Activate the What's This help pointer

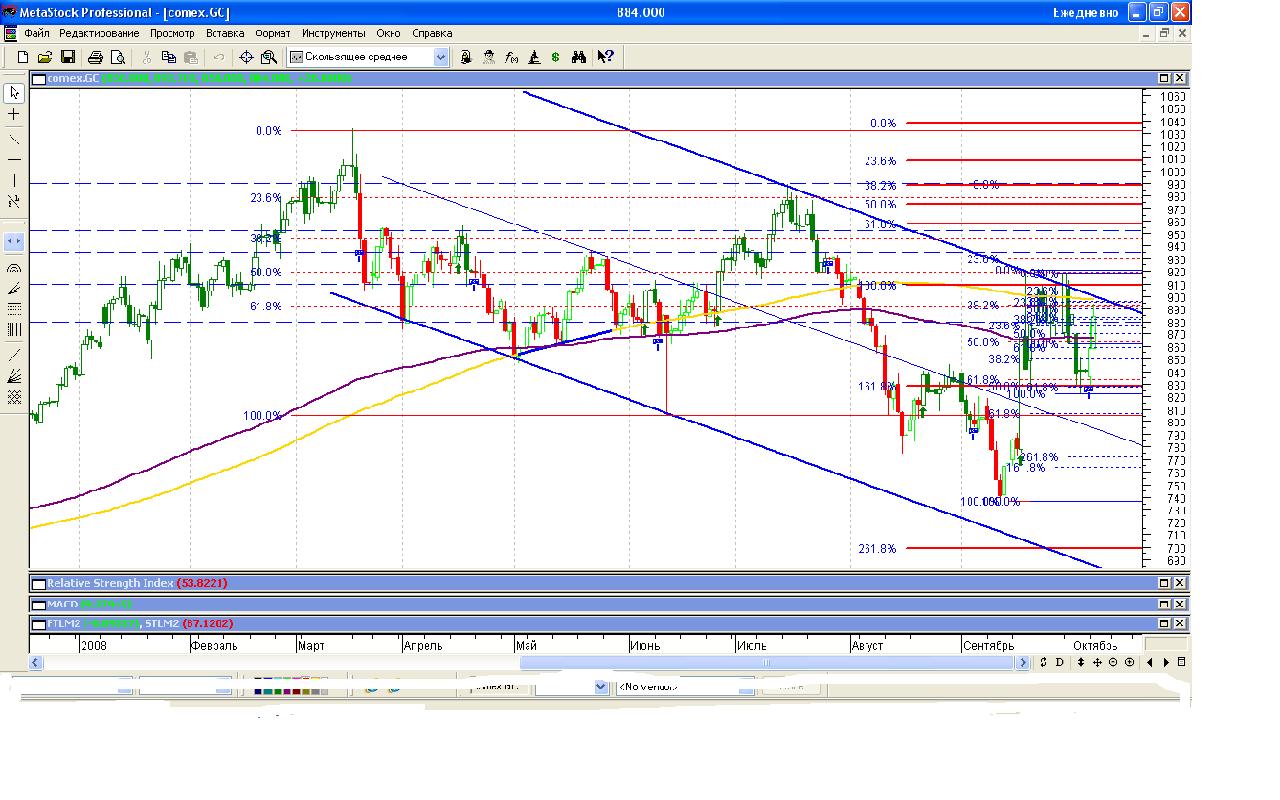(605, 57)
